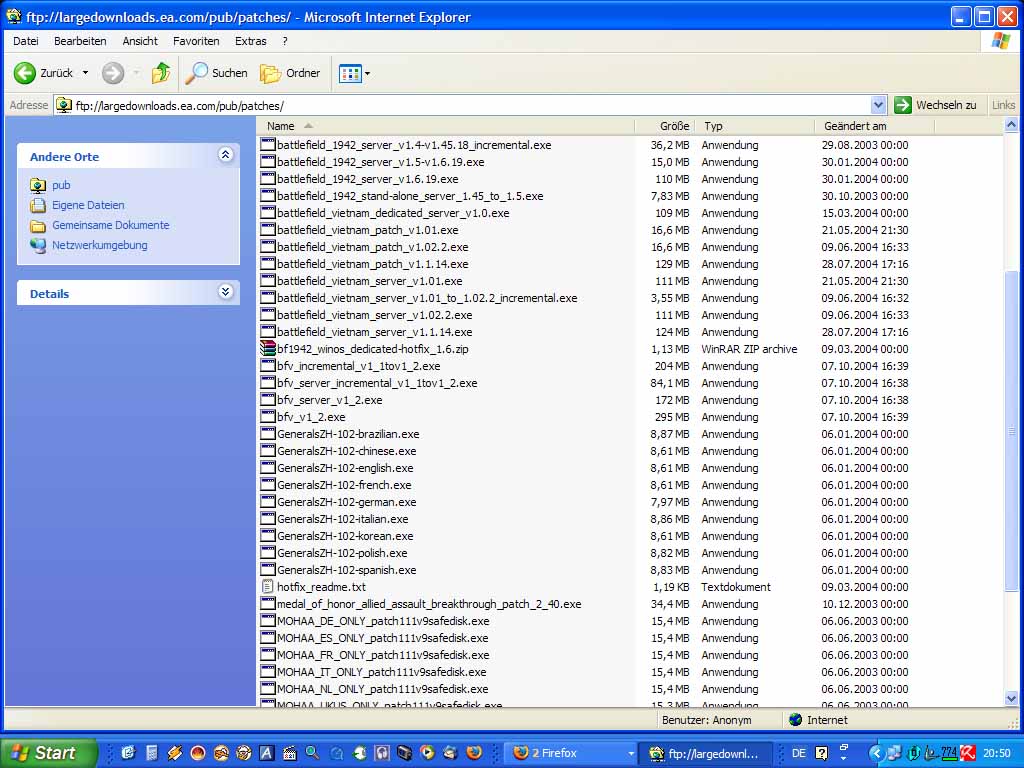Click the Links toolbar label
The image size is (1024, 768).
click(x=1003, y=105)
